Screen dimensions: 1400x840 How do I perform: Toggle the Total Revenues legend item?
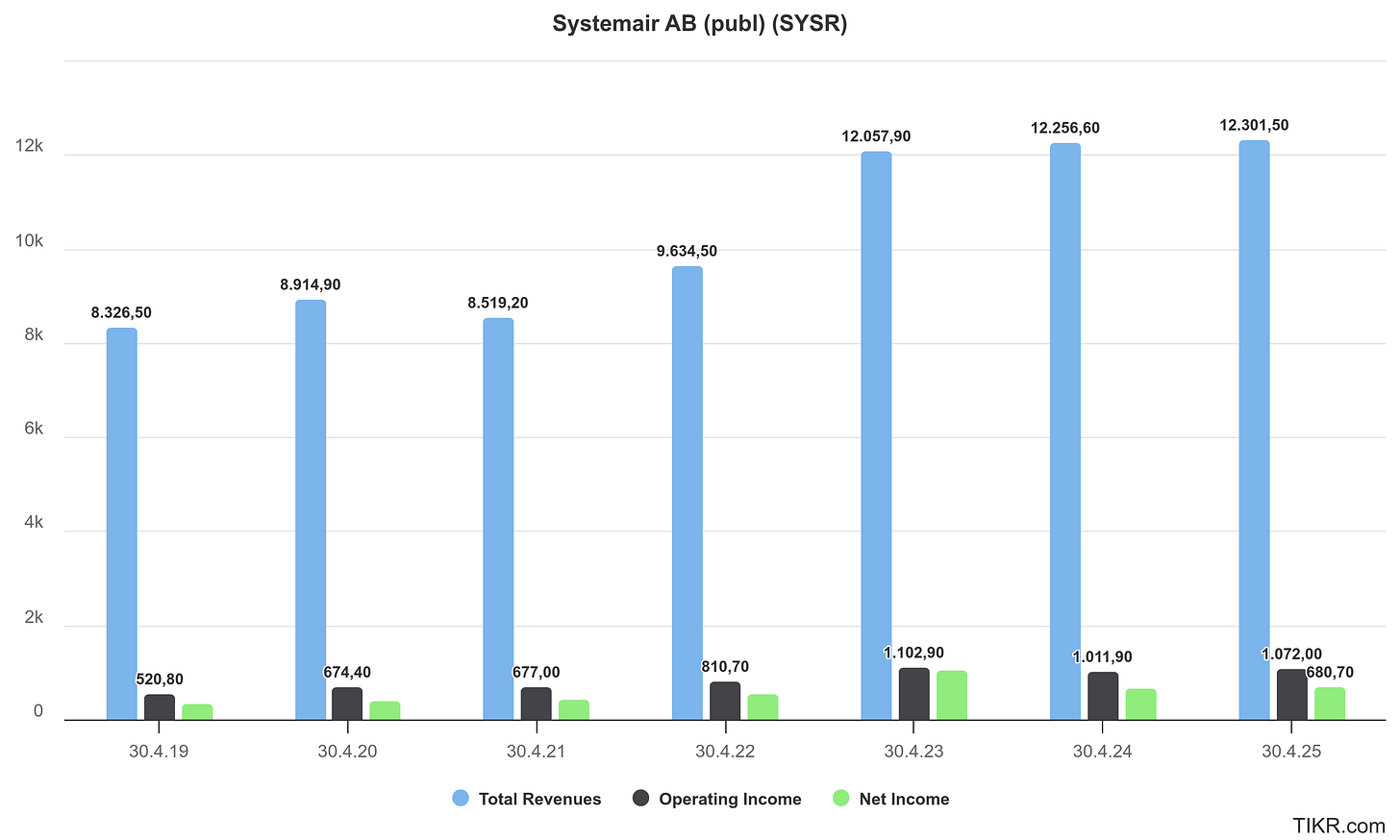tap(526, 799)
